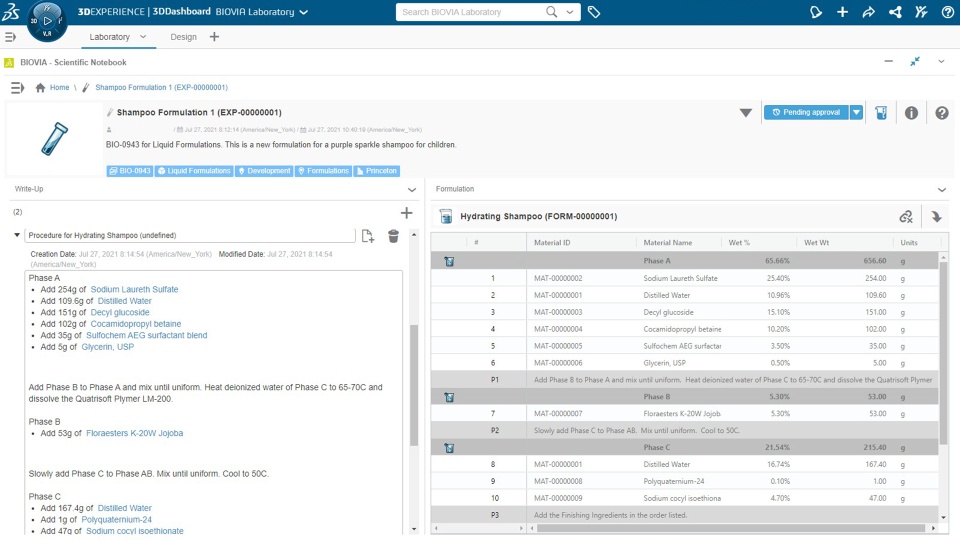The image size is (960, 540).
Task: Collapse the Procedure for Hydrating Shampoo entry
Action: [17, 235]
